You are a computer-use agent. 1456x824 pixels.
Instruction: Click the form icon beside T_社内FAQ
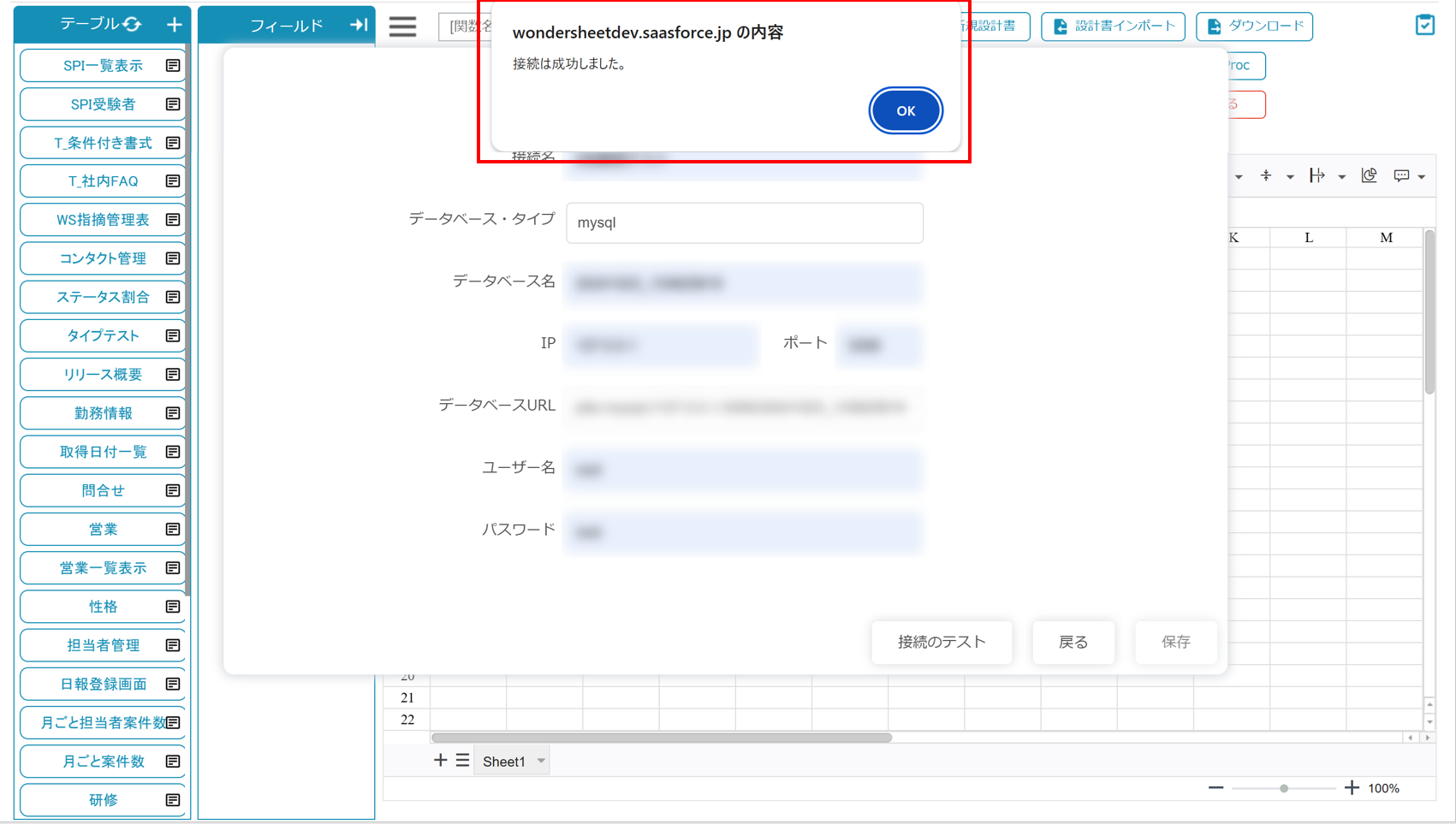click(x=173, y=181)
